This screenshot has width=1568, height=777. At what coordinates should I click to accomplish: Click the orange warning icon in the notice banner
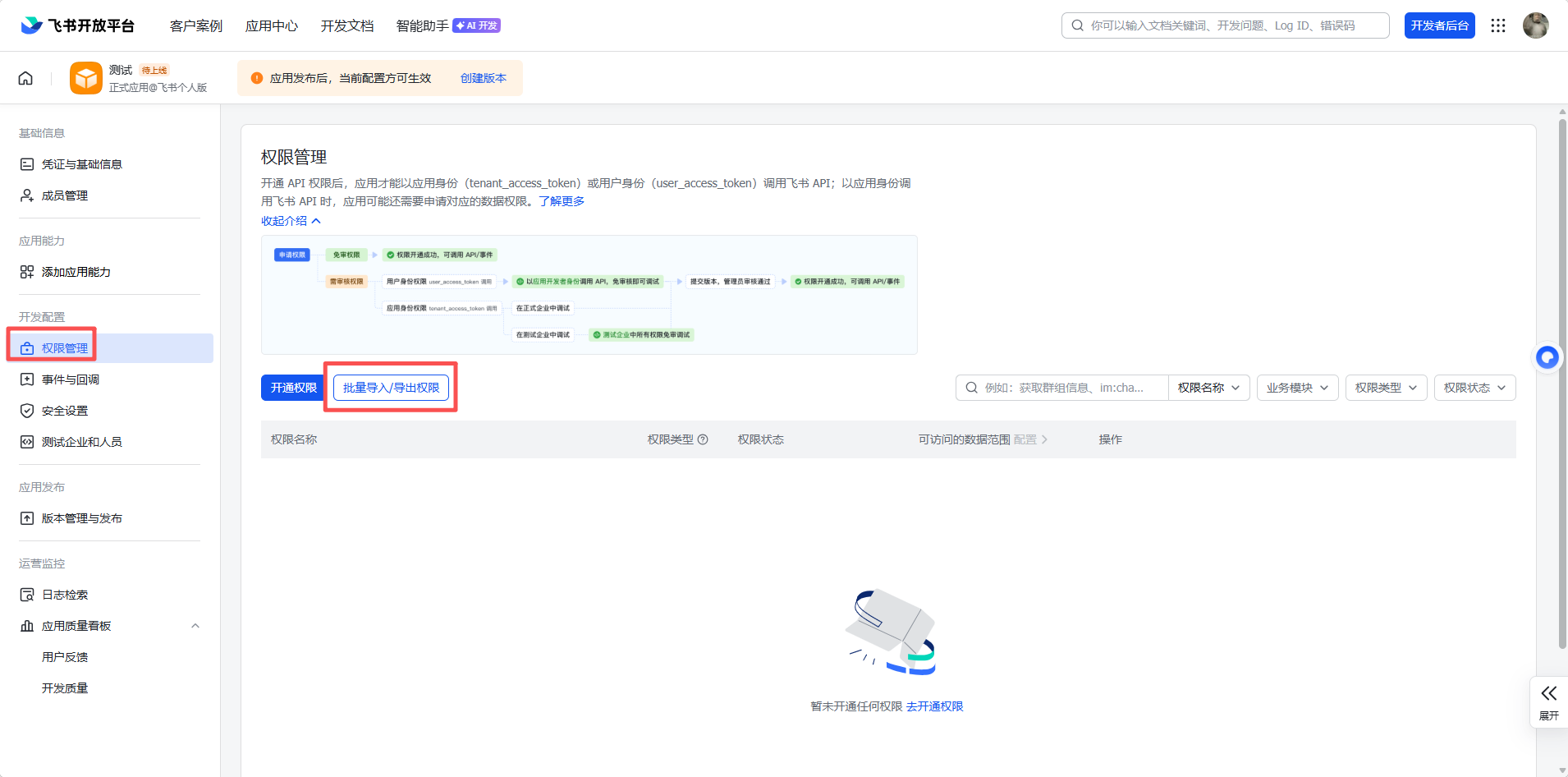pos(257,78)
